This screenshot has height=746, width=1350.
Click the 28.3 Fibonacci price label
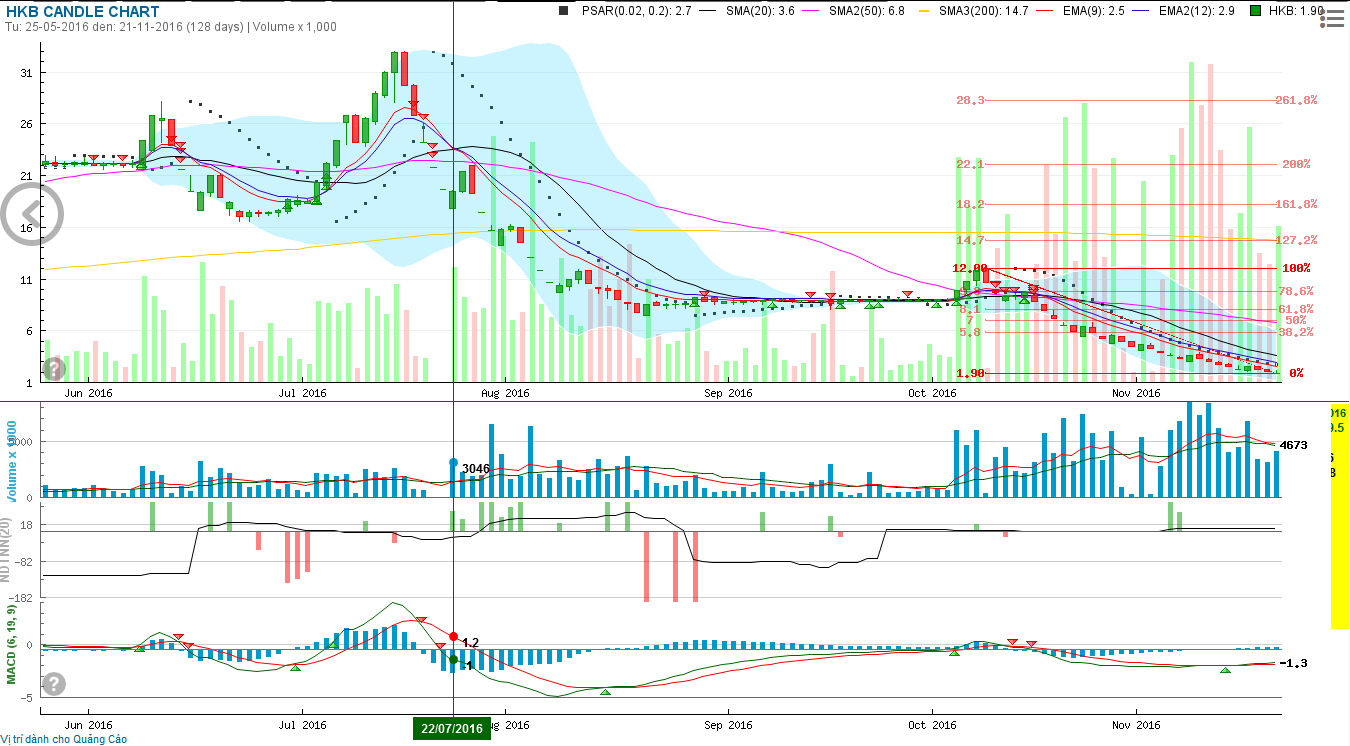(970, 100)
